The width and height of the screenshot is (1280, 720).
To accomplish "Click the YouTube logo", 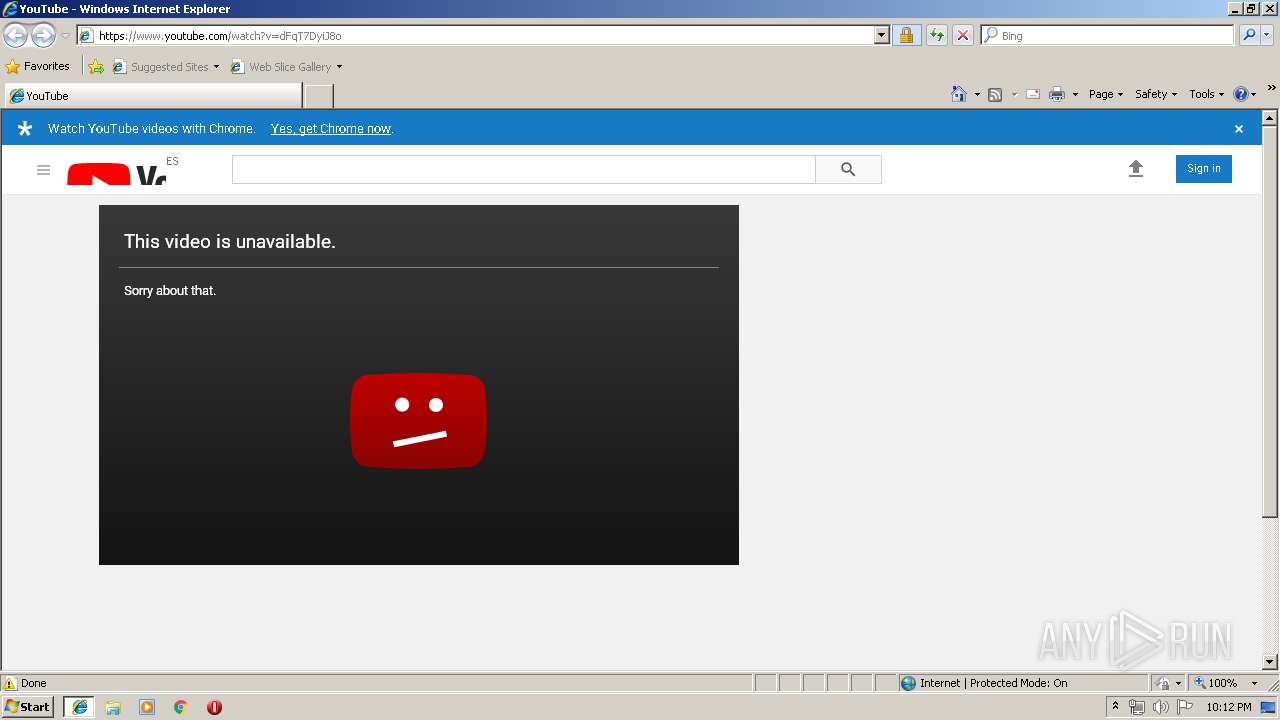I will click(117, 174).
